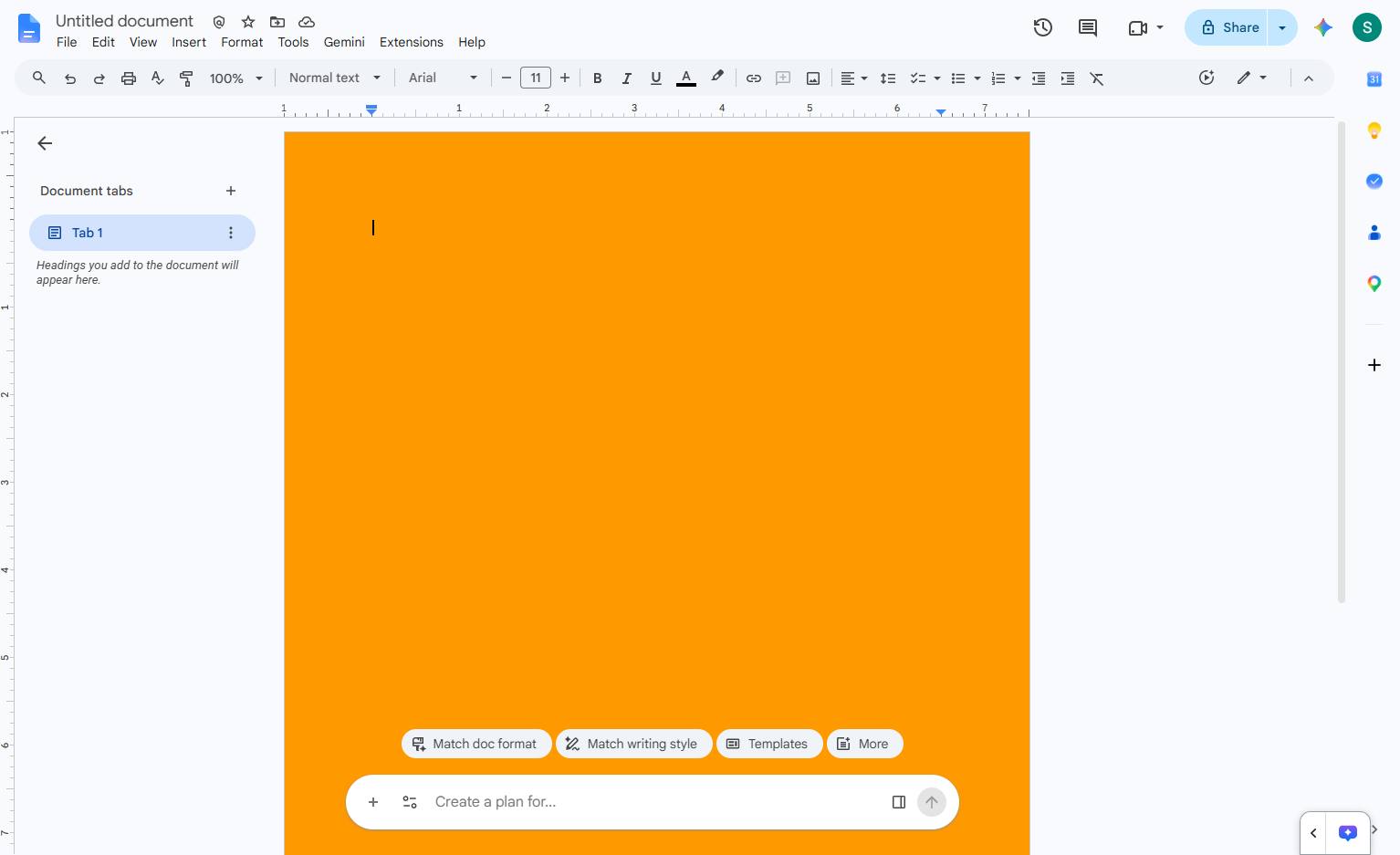Insert a link with the chain icon
The height and width of the screenshot is (855, 1400).
[x=754, y=78]
